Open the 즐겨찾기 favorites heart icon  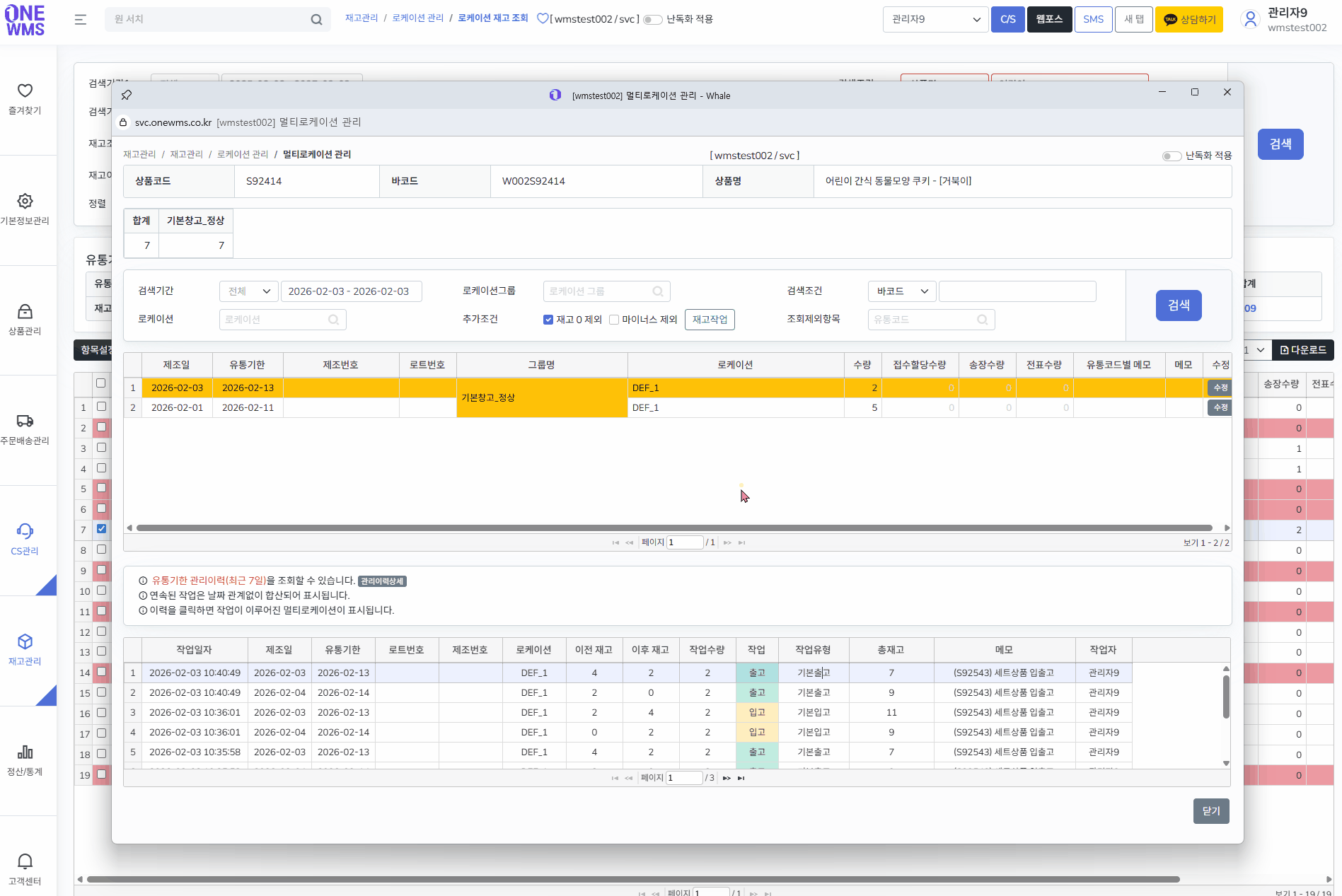[25, 91]
